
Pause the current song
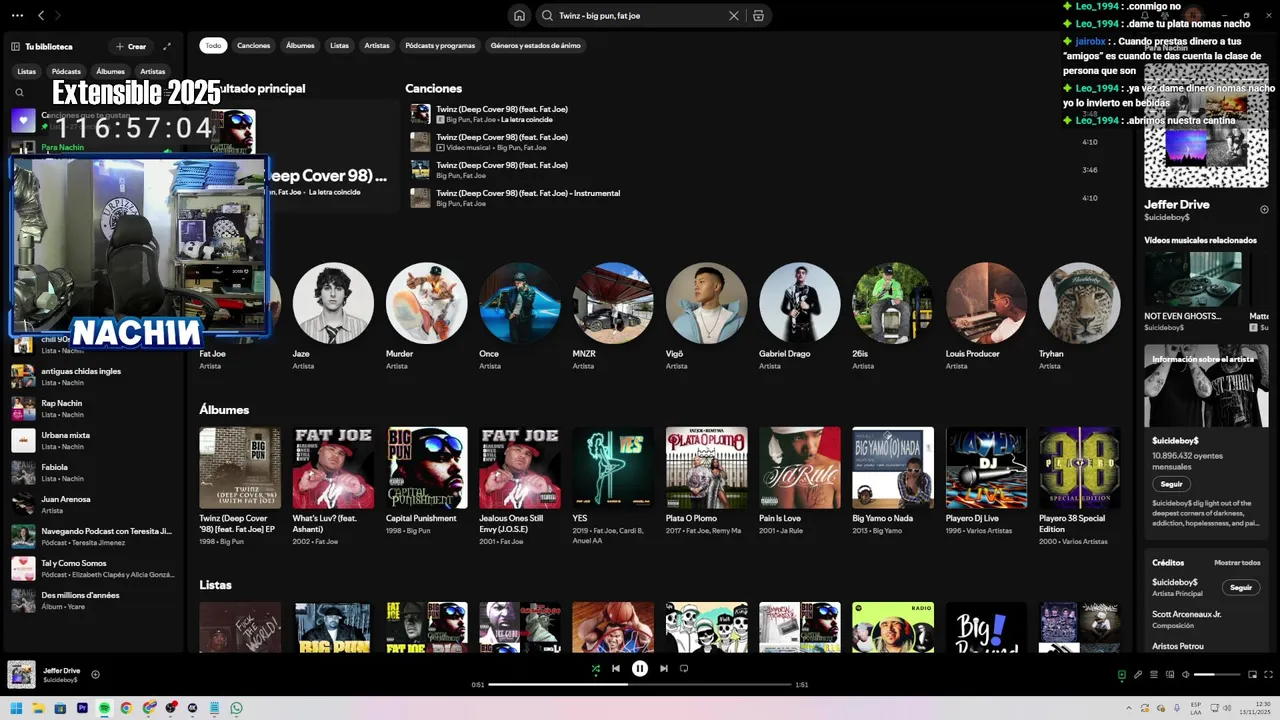click(640, 668)
